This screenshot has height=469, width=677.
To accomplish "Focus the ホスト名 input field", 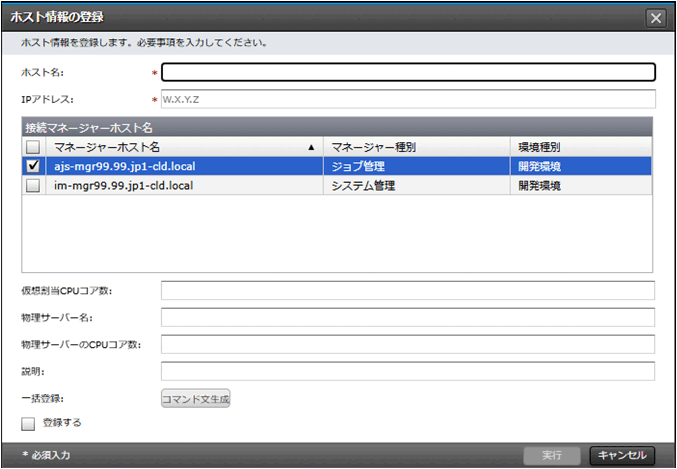I will click(408, 73).
